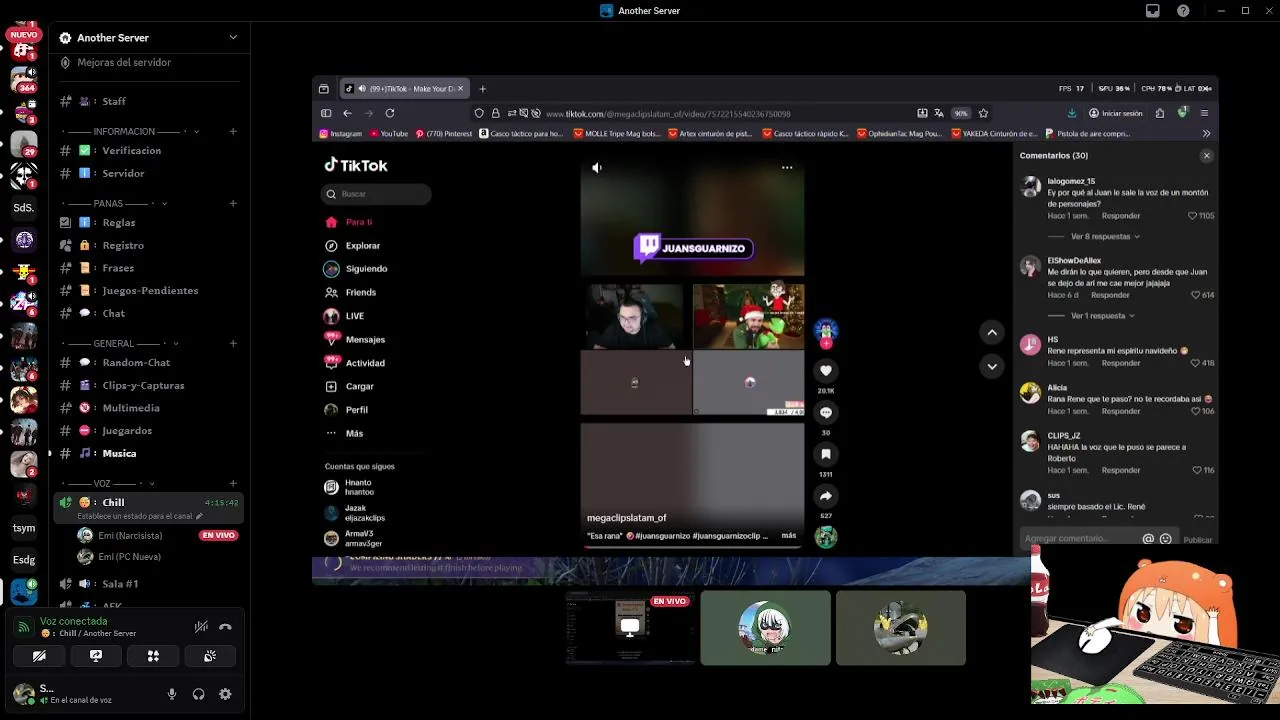Open the YouTube bookmark

coord(389,133)
